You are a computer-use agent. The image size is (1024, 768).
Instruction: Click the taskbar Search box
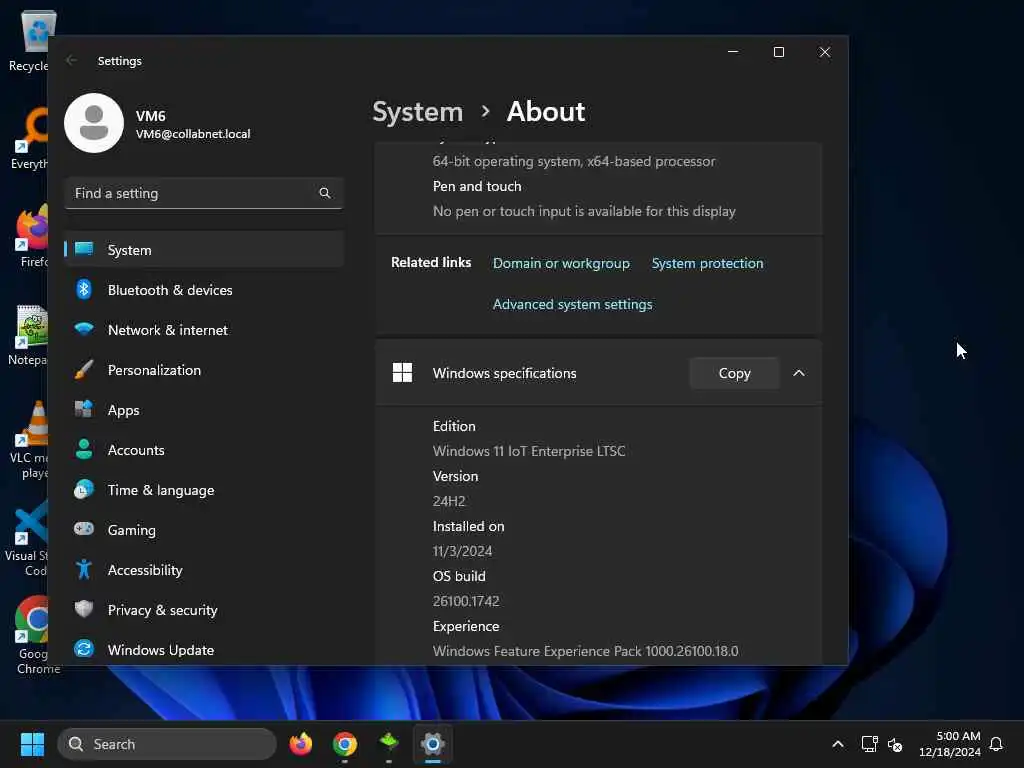pyautogui.click(x=167, y=744)
